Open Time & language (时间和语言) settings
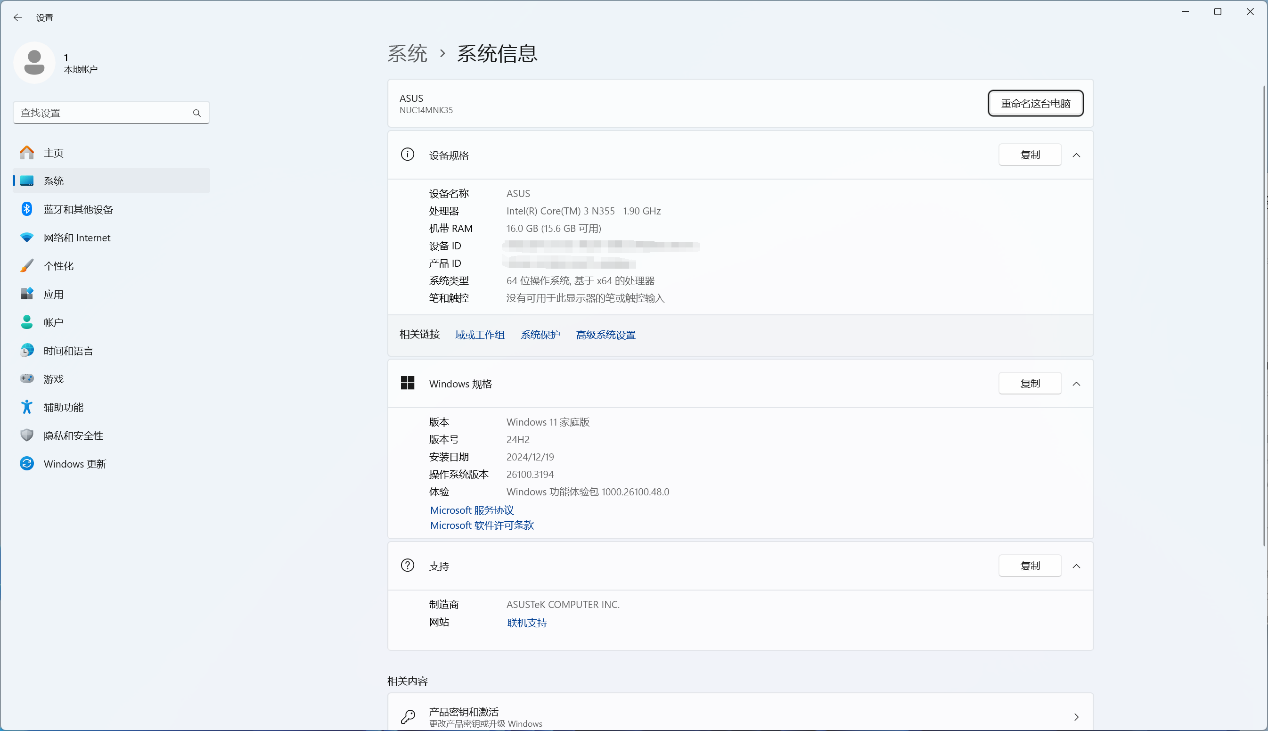This screenshot has width=1268, height=731. point(68,351)
